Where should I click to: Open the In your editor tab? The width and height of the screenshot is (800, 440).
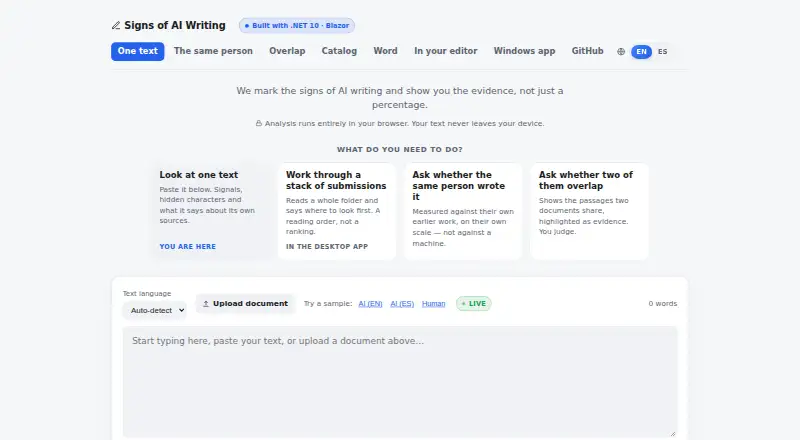pyautogui.click(x=446, y=51)
